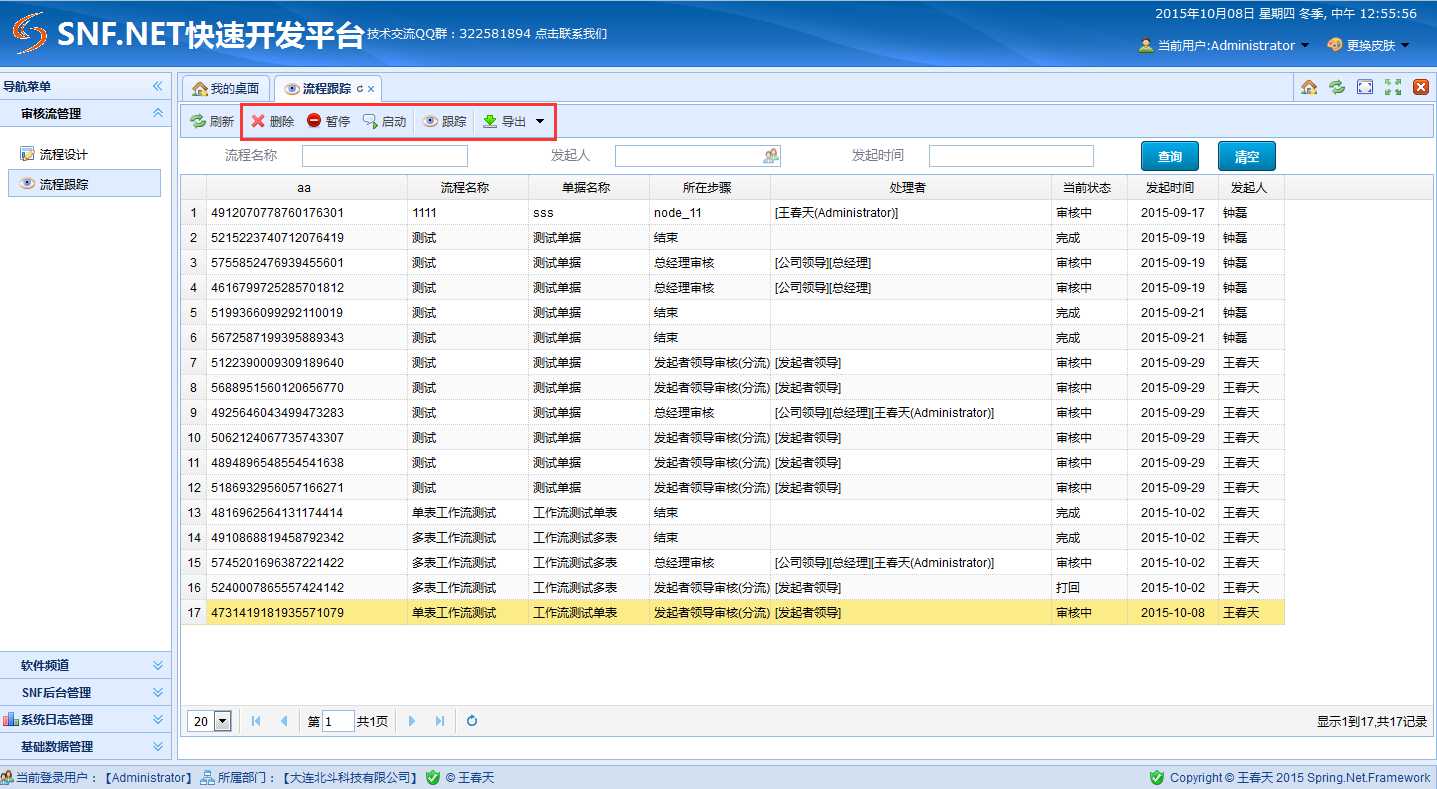Click the 启动 start toolbar button
Image resolution: width=1437 pixels, height=789 pixels.
click(x=384, y=122)
